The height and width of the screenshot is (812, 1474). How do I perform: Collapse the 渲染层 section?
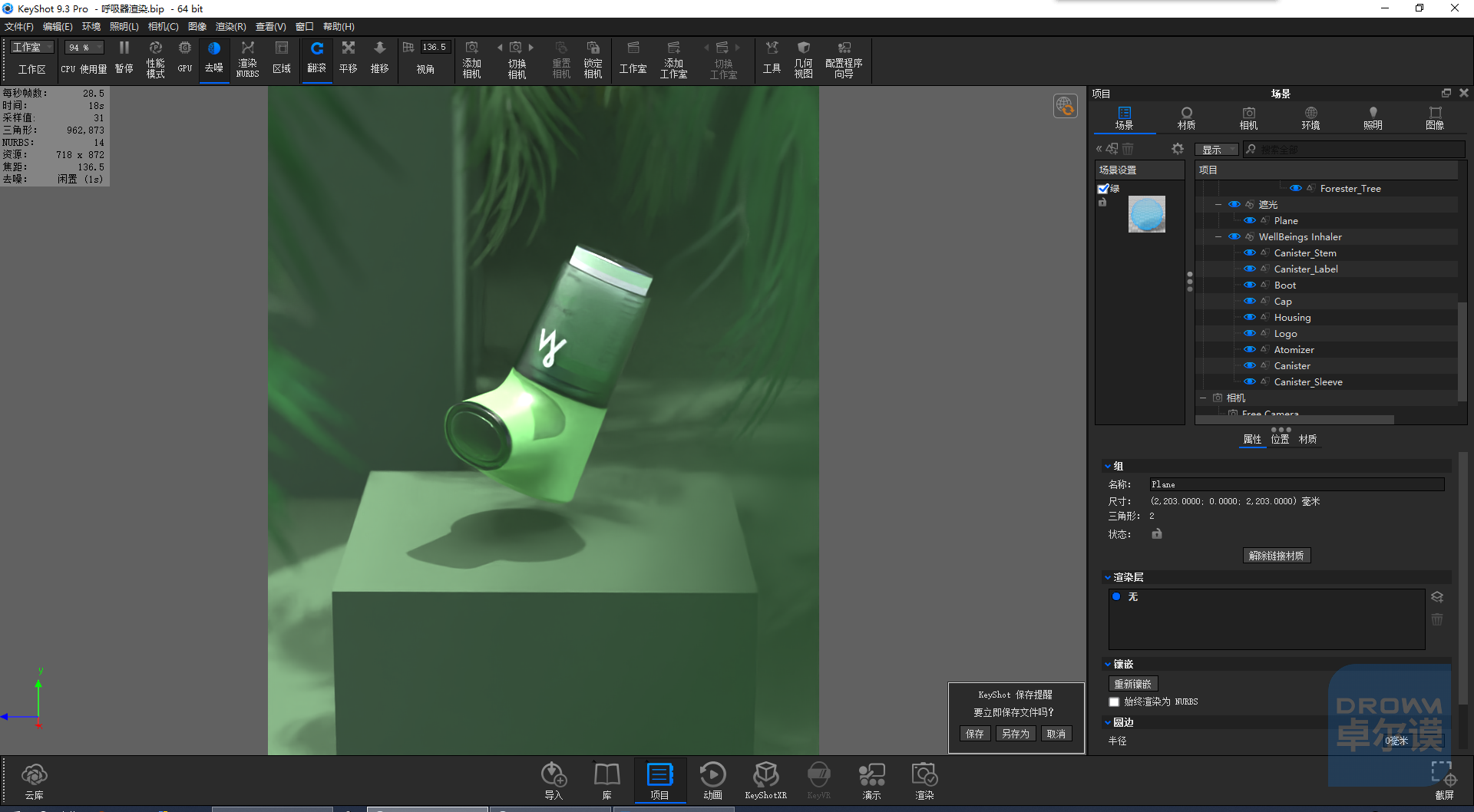click(1108, 577)
